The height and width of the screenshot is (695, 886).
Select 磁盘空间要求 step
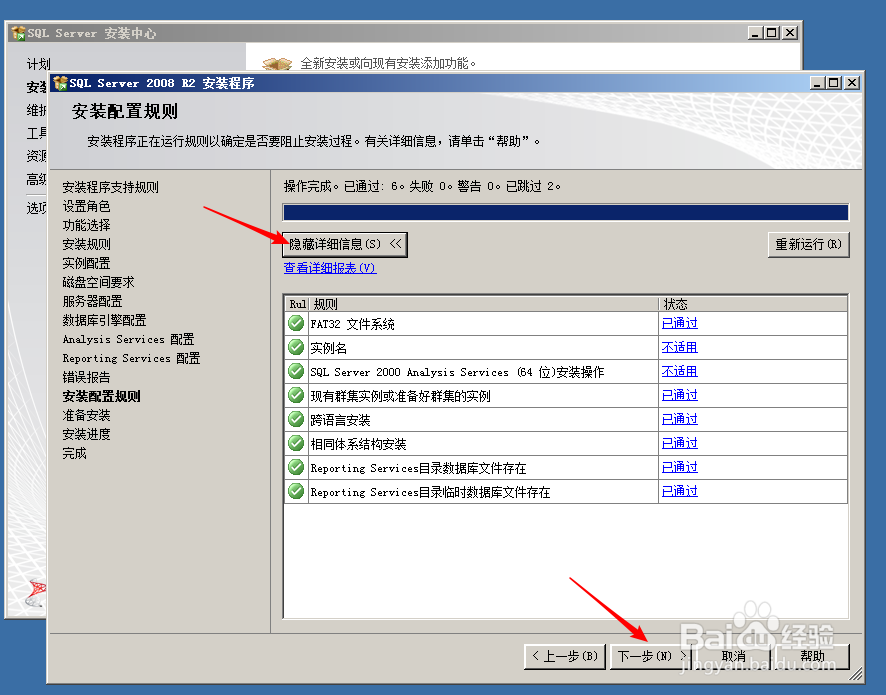[x=98, y=282]
